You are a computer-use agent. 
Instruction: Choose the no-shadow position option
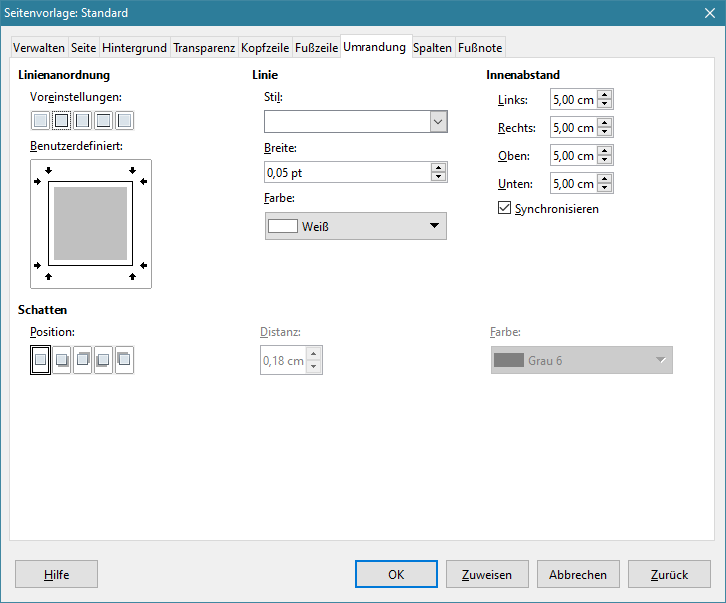coord(40,360)
